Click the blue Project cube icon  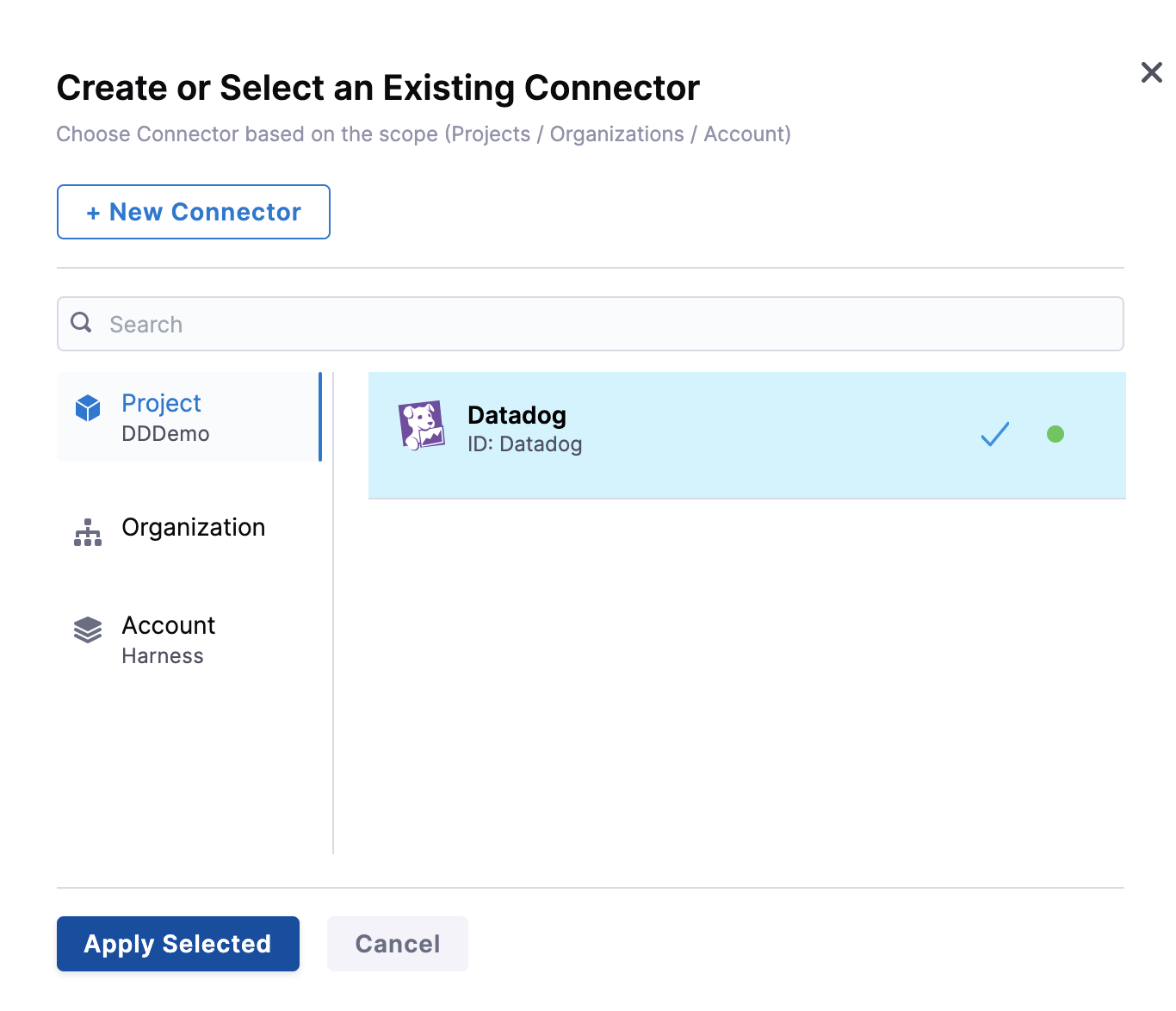[88, 408]
